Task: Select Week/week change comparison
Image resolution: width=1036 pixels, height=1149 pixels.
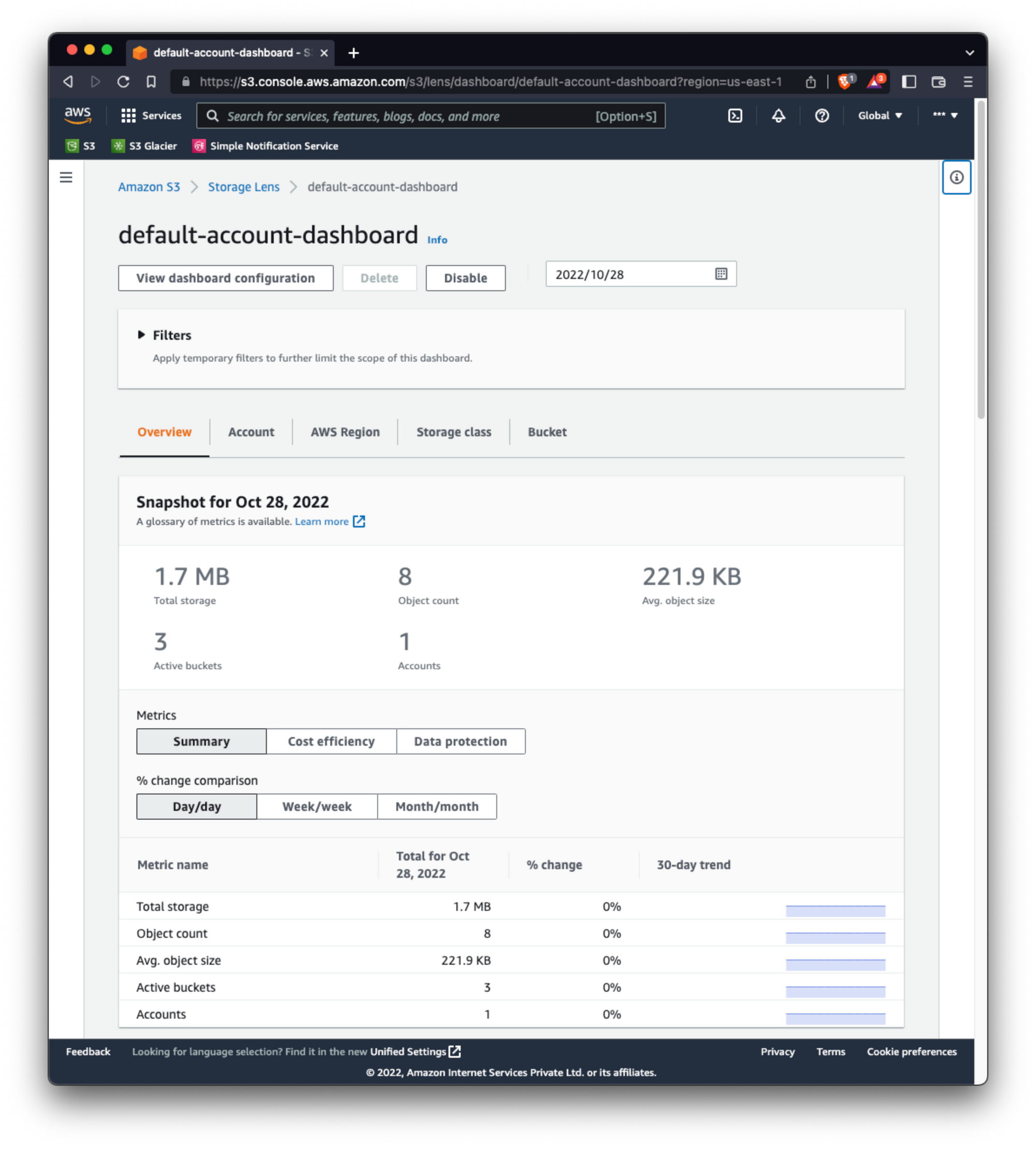Action: point(317,806)
